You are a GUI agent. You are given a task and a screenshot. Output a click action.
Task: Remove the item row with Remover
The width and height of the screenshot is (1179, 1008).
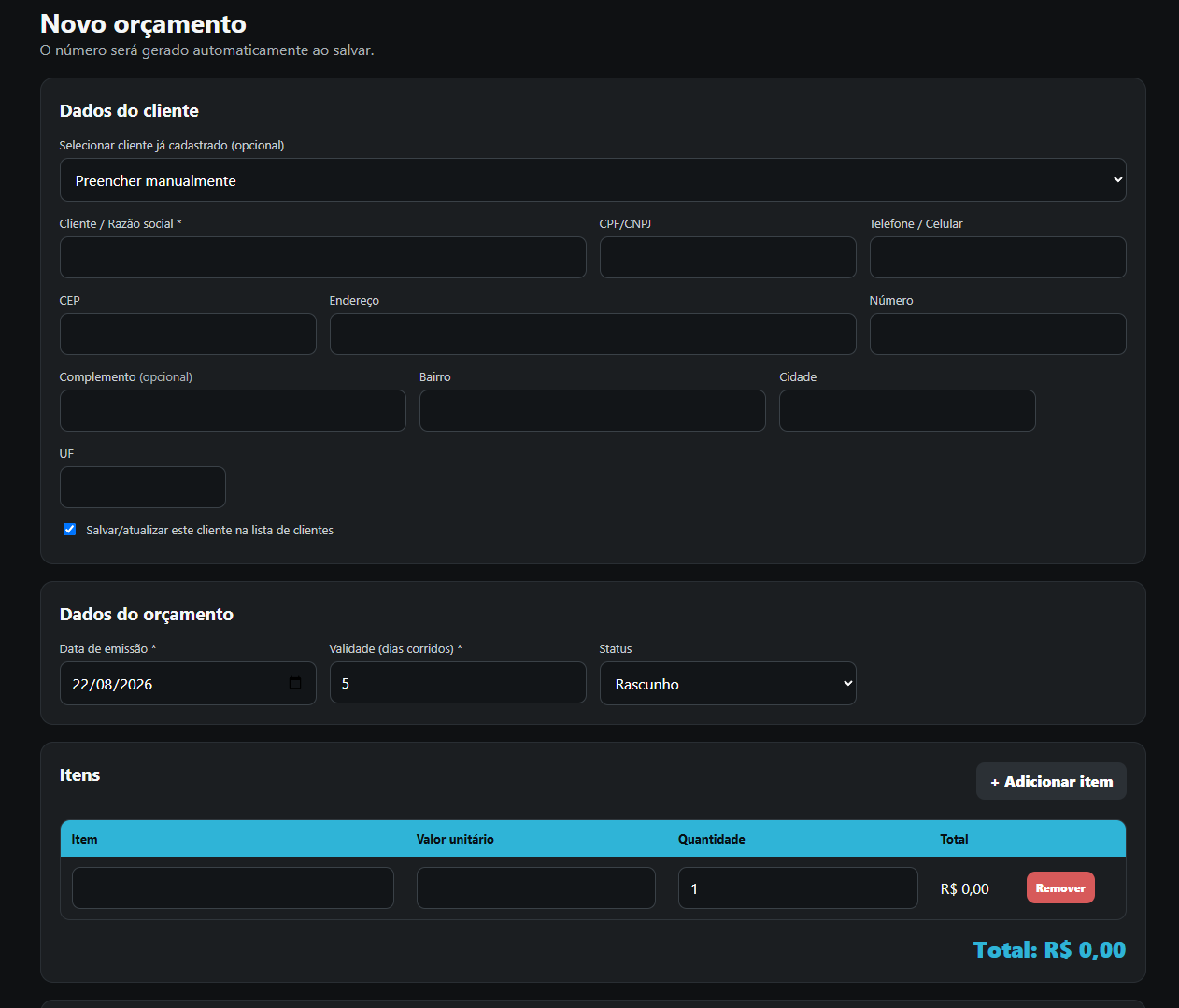(x=1060, y=887)
